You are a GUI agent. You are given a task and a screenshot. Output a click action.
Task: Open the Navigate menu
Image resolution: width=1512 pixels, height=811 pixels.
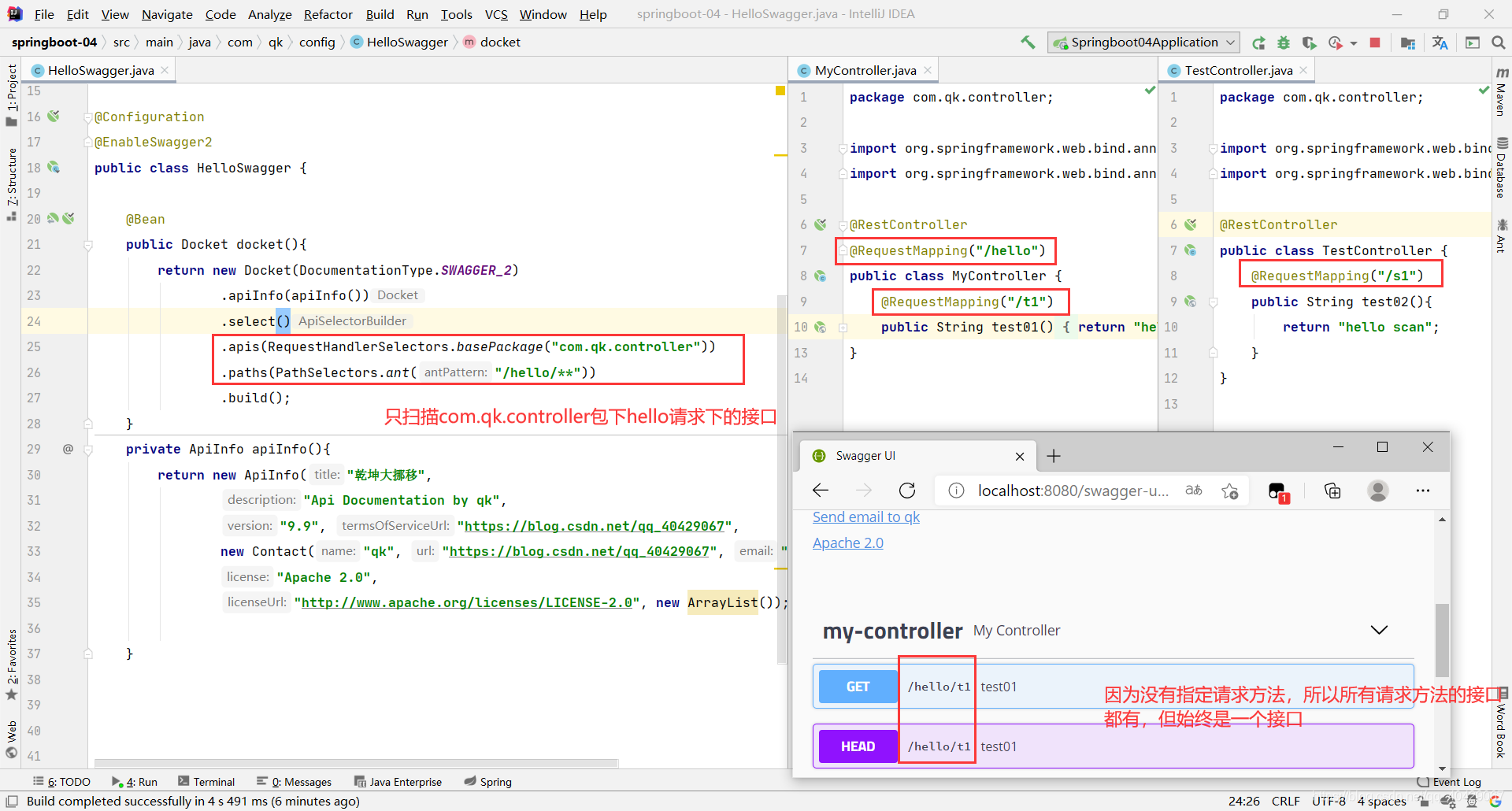click(x=167, y=14)
